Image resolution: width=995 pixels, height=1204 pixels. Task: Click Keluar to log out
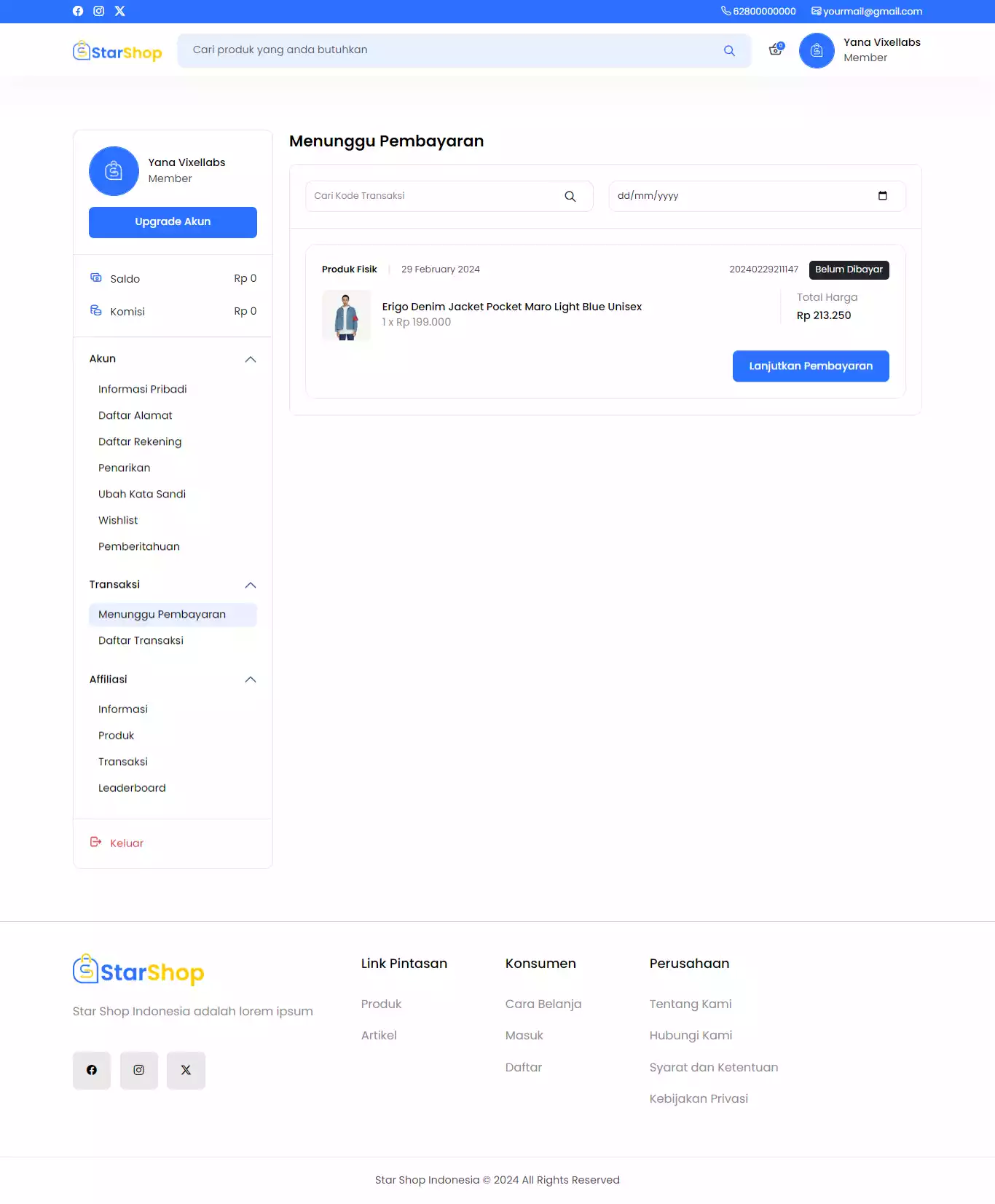[x=126, y=843]
